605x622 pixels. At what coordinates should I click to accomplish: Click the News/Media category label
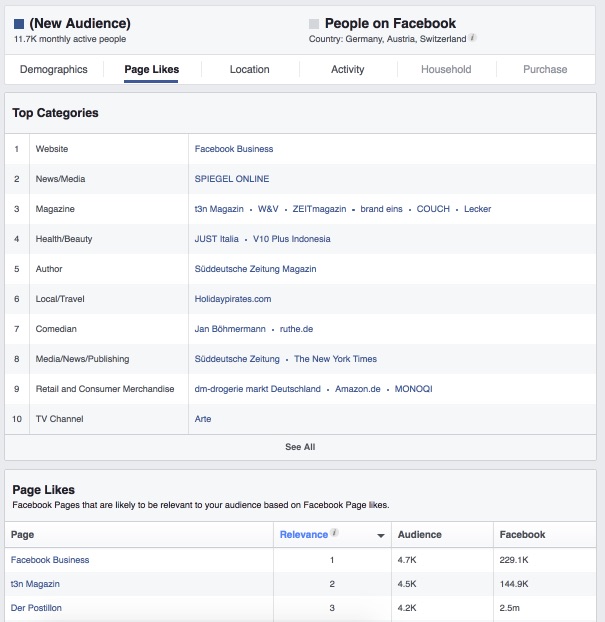point(60,179)
